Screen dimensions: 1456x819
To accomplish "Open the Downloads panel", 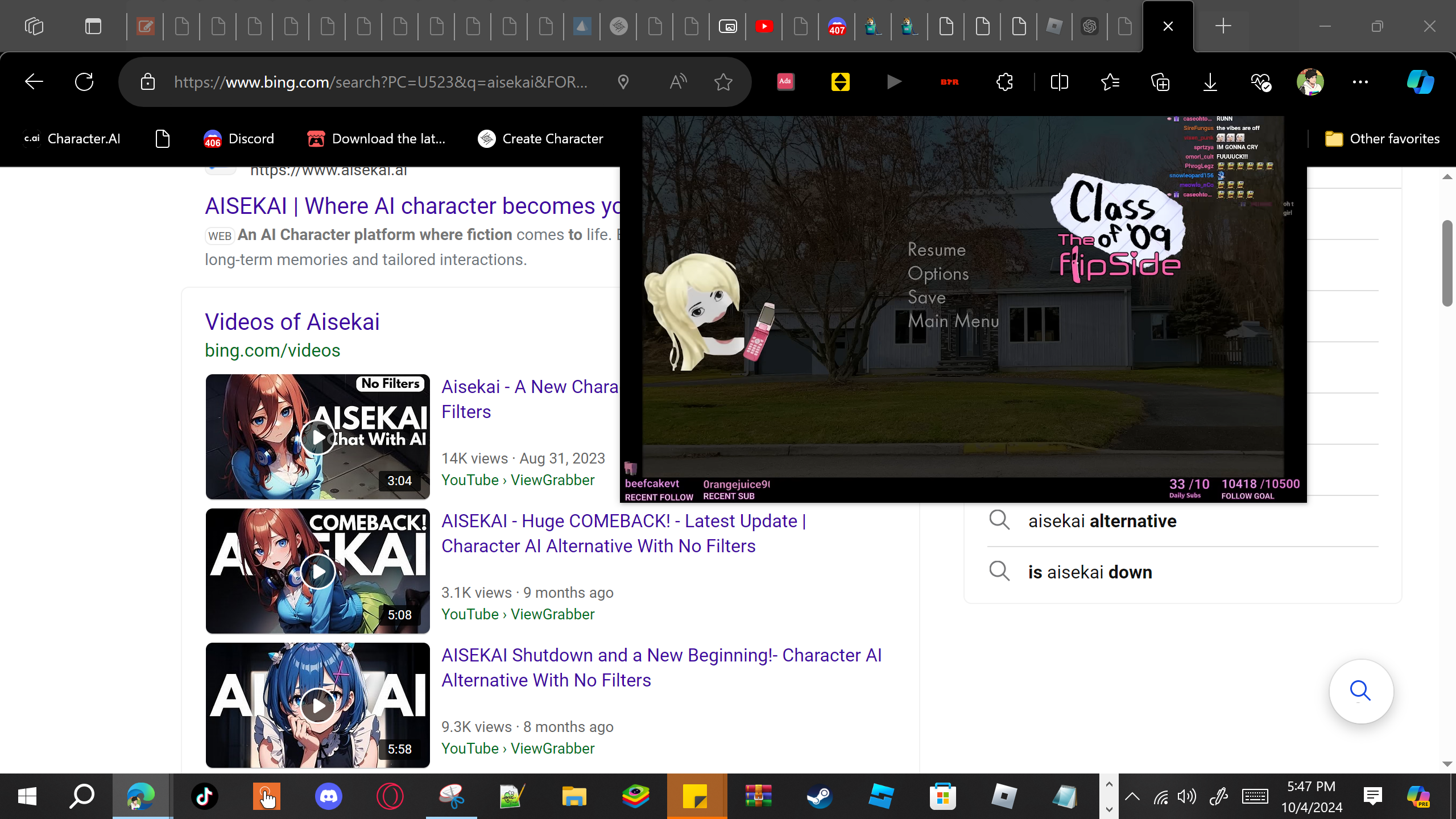I will [1210, 82].
